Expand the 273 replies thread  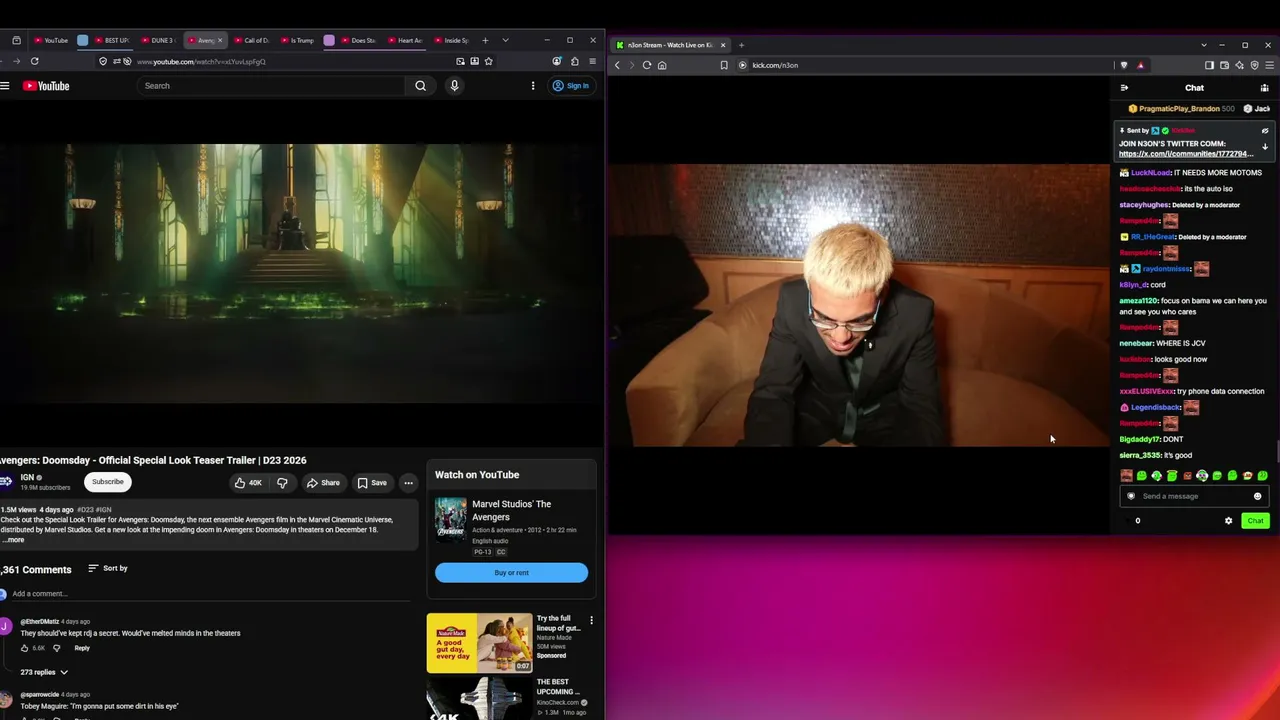tap(44, 672)
